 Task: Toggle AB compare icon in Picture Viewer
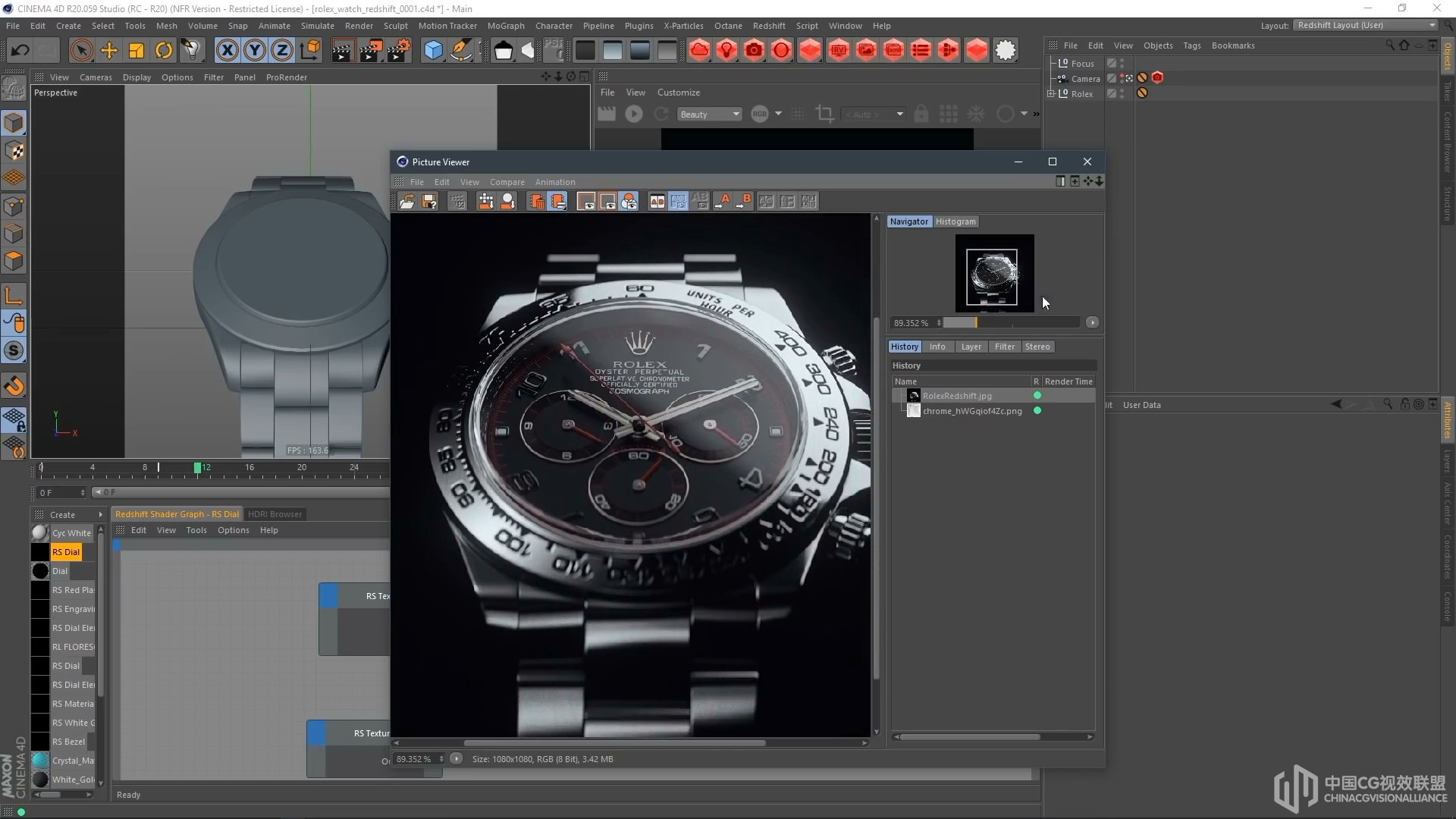657,201
